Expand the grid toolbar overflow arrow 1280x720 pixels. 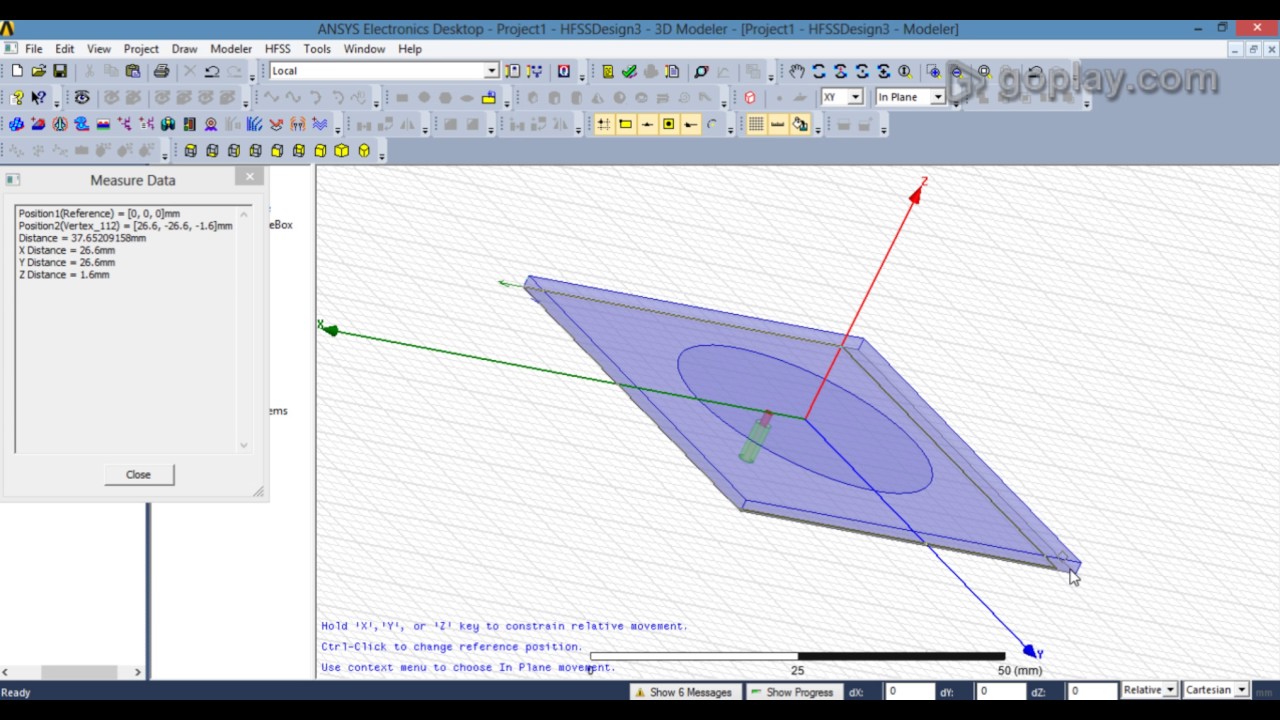(818, 129)
